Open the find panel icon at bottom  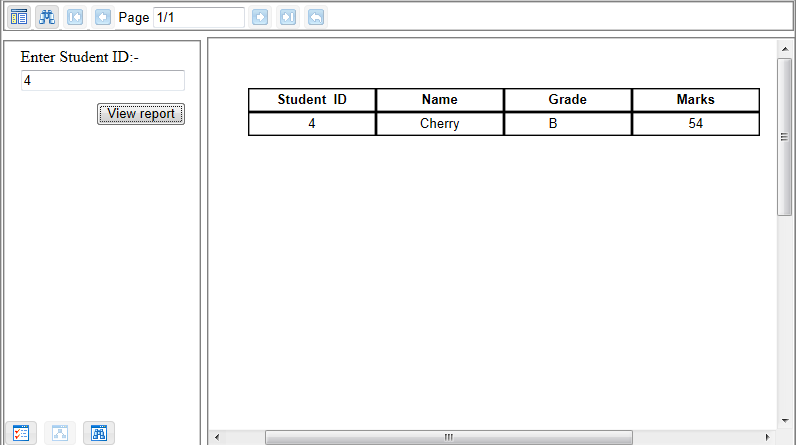pyautogui.click(x=99, y=433)
